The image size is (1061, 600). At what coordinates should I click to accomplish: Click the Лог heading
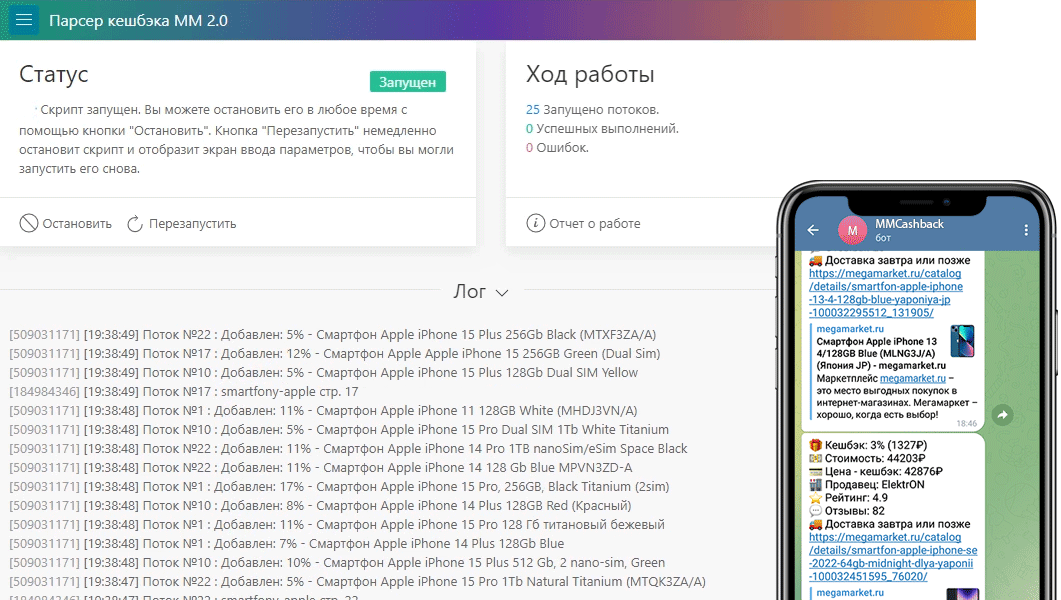click(470, 291)
